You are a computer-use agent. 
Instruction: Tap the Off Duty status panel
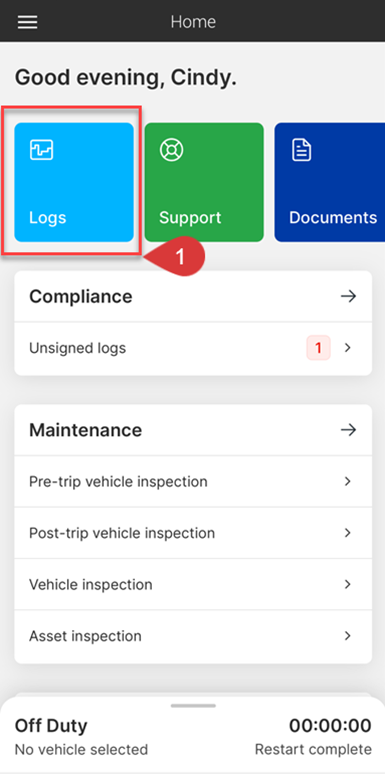click(x=192, y=735)
